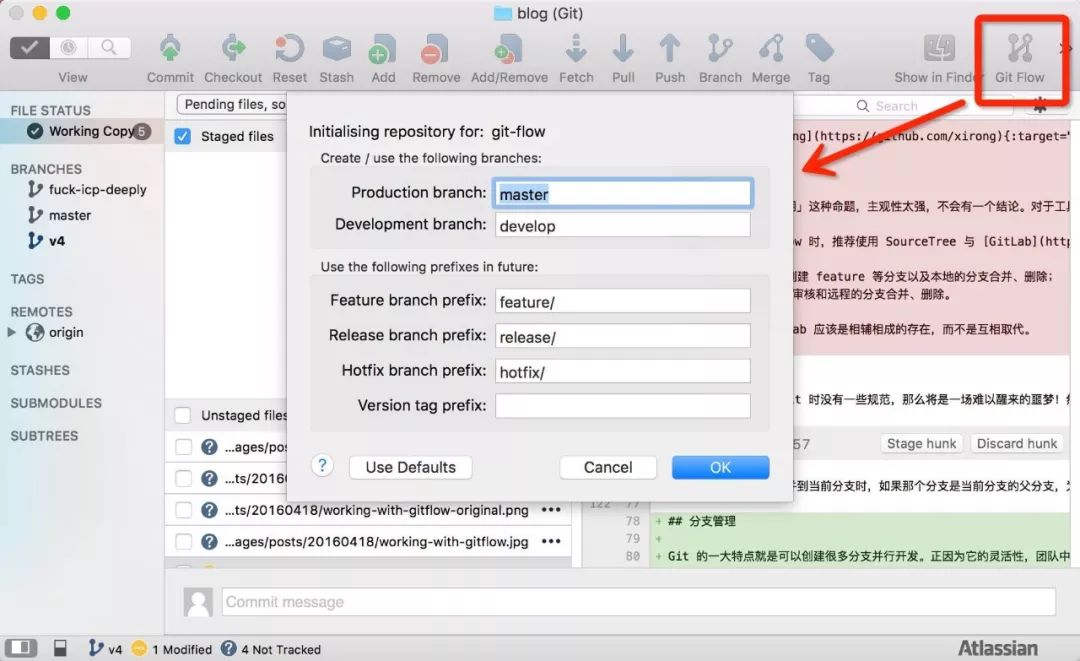Confirm the dialog with OK
Screen dimensions: 1080x661
tap(720, 468)
